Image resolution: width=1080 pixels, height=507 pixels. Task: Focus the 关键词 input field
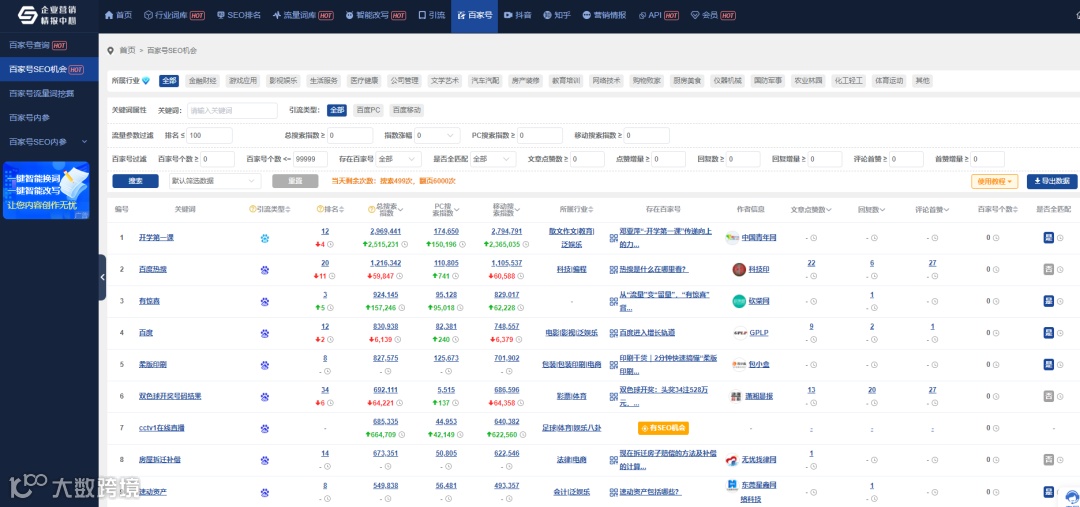pyautogui.click(x=232, y=110)
